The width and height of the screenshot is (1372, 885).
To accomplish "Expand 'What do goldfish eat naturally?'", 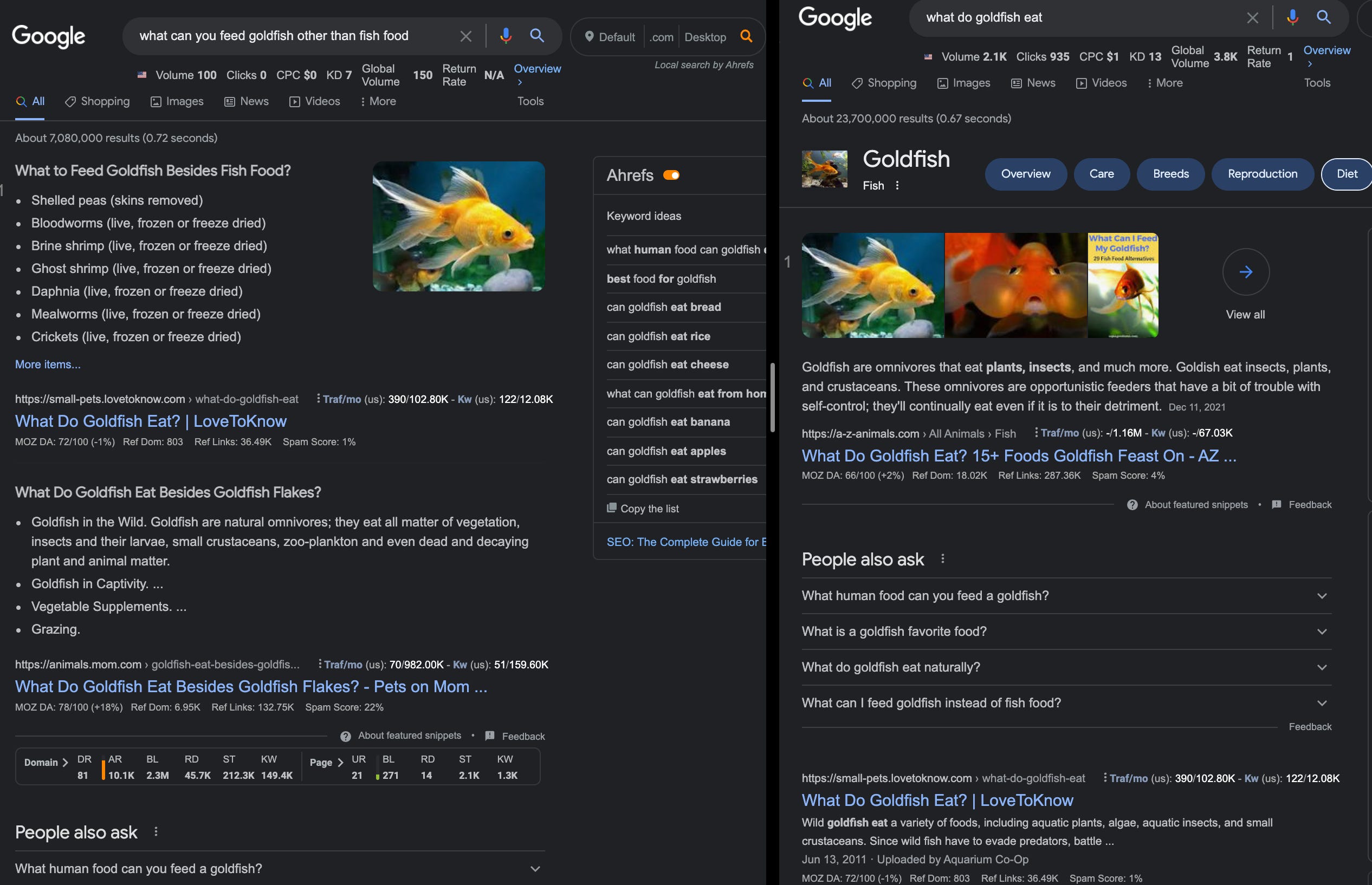I will point(1066,667).
